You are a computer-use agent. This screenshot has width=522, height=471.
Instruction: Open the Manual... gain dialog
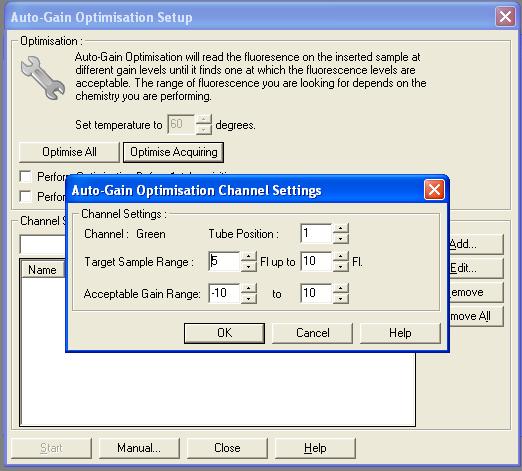point(139,448)
